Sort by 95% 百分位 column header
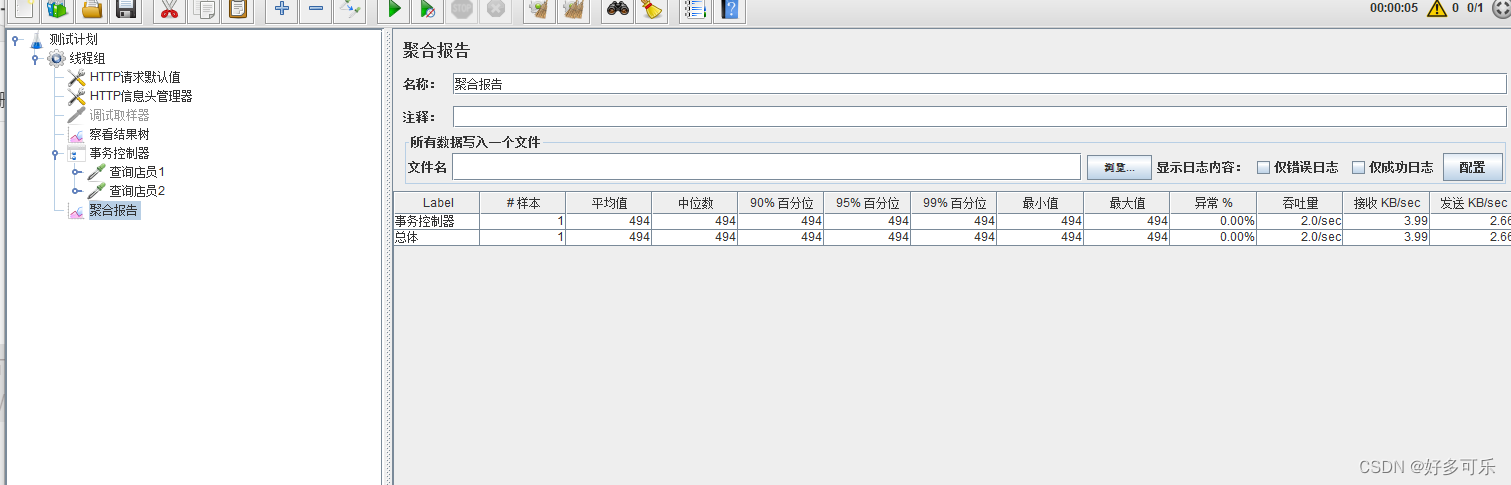 [x=867, y=202]
